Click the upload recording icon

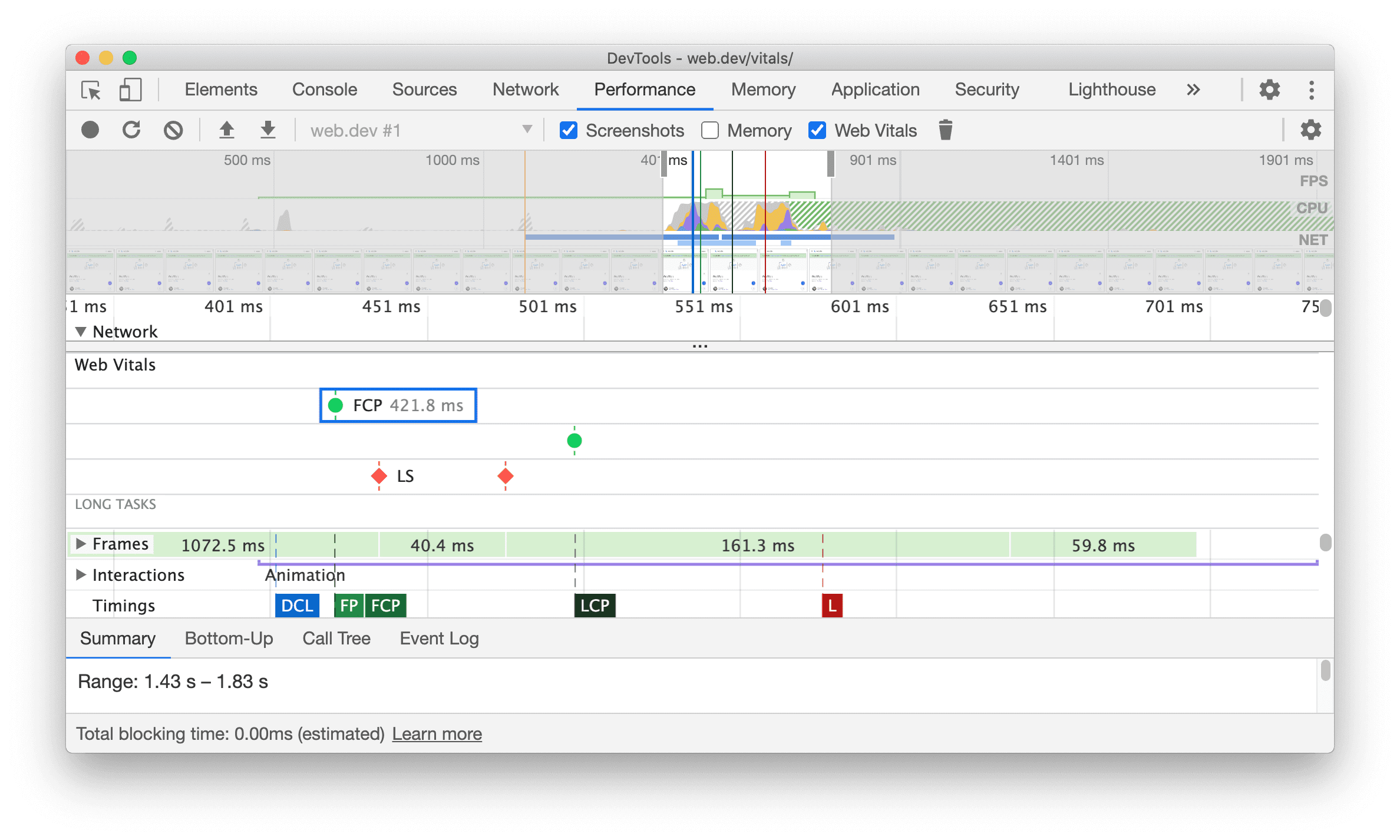224,130
